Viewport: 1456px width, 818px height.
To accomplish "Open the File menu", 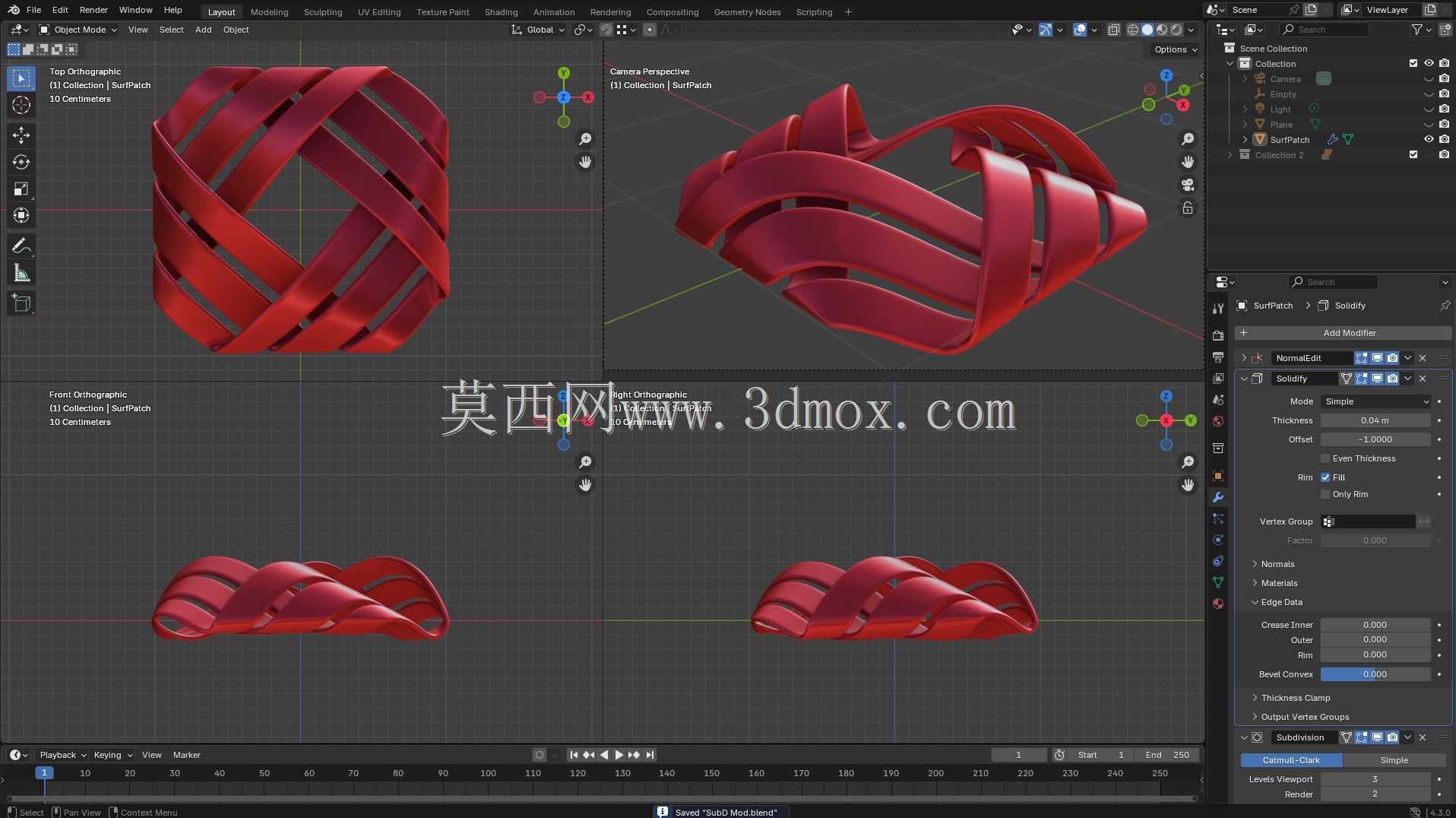I will pyautogui.click(x=33, y=10).
